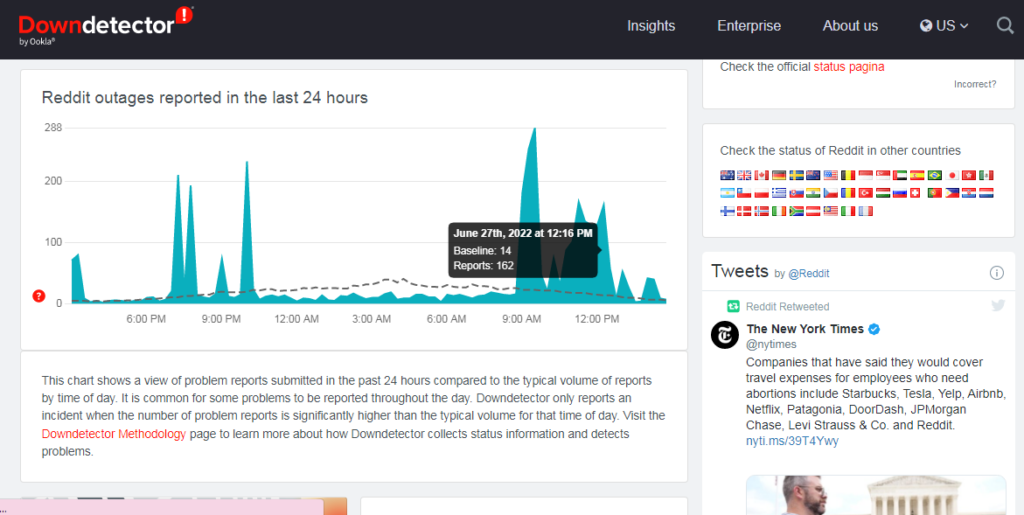Click the Downdetector logo
Image resolution: width=1024 pixels, height=515 pixels.
click(106, 26)
